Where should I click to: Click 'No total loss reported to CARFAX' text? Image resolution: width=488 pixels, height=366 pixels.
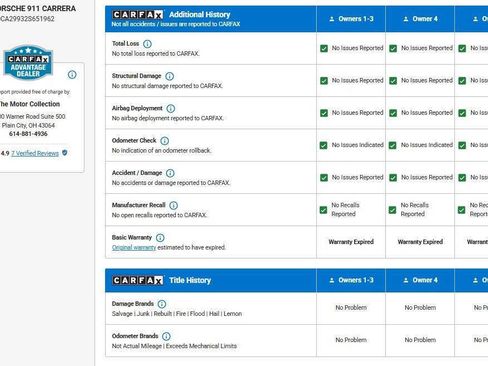pos(156,54)
